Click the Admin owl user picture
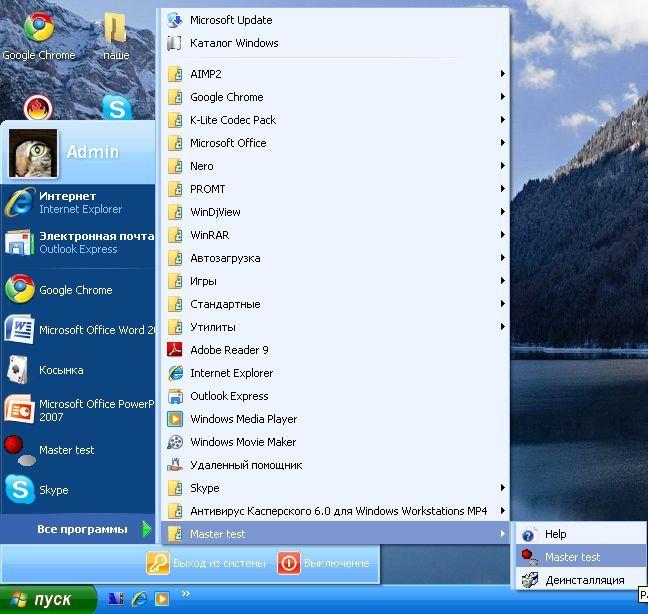The height and width of the screenshot is (614, 648). point(33,152)
